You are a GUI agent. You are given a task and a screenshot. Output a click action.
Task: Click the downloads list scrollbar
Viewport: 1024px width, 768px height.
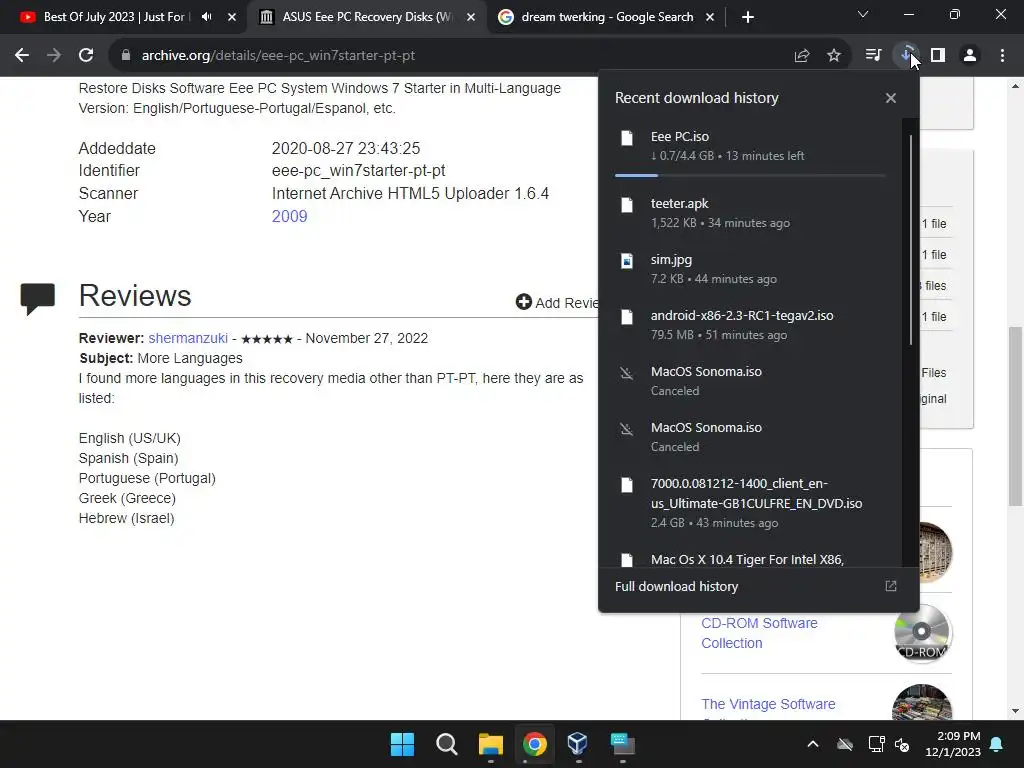(x=910, y=240)
